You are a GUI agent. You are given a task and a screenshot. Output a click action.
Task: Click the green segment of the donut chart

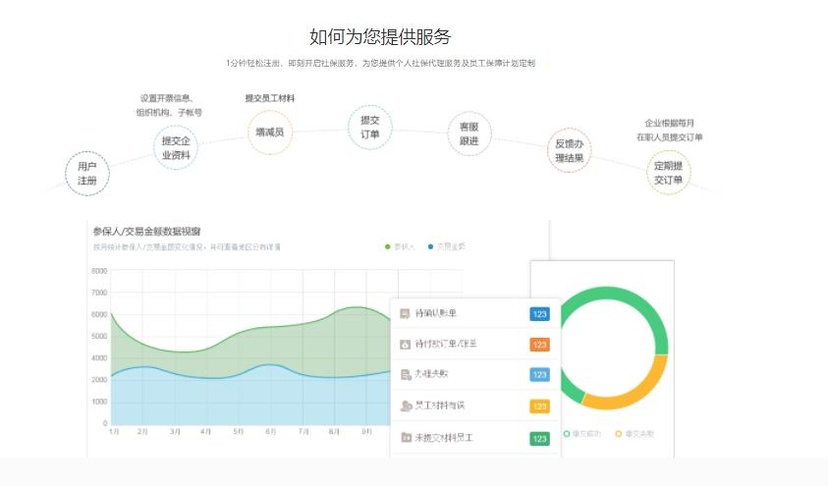coord(607,295)
